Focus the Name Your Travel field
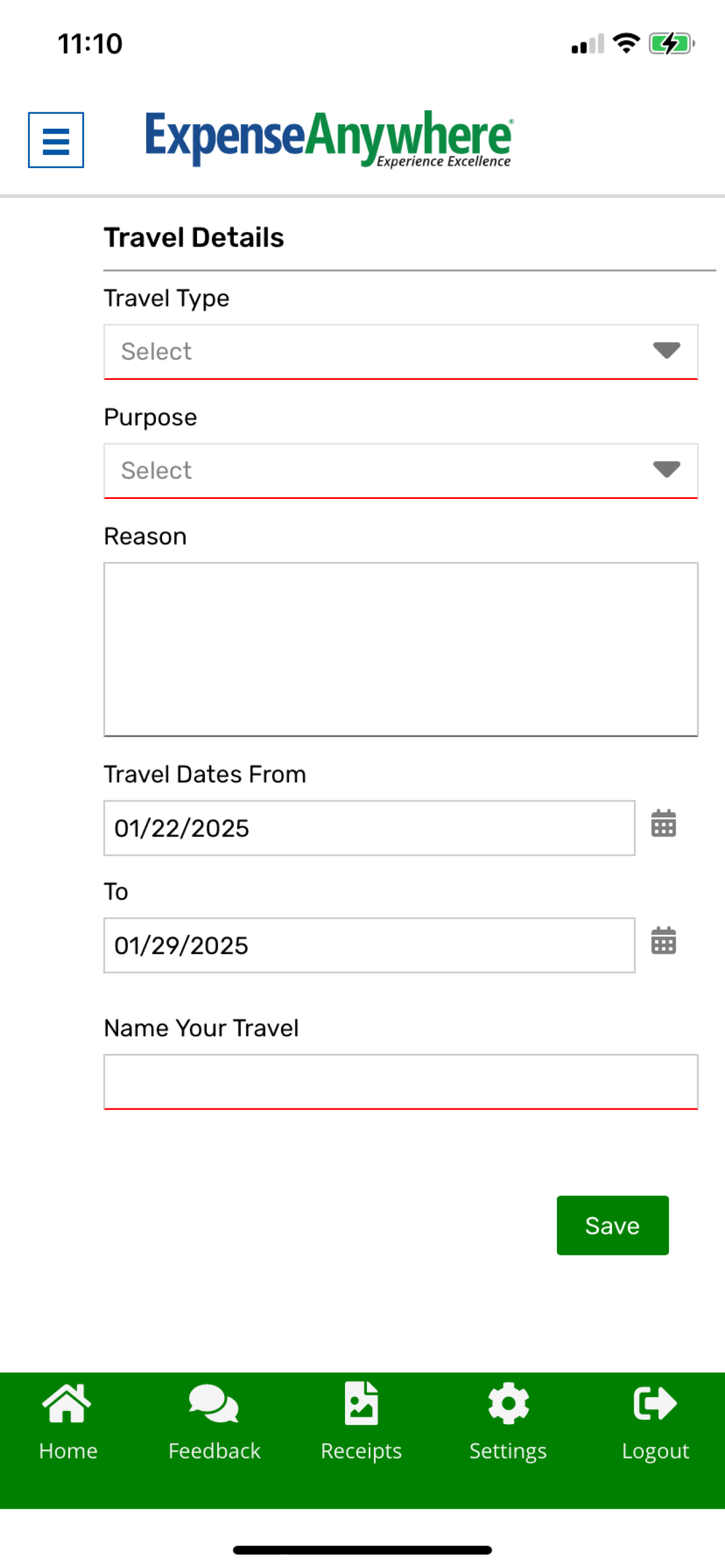 400,1081
